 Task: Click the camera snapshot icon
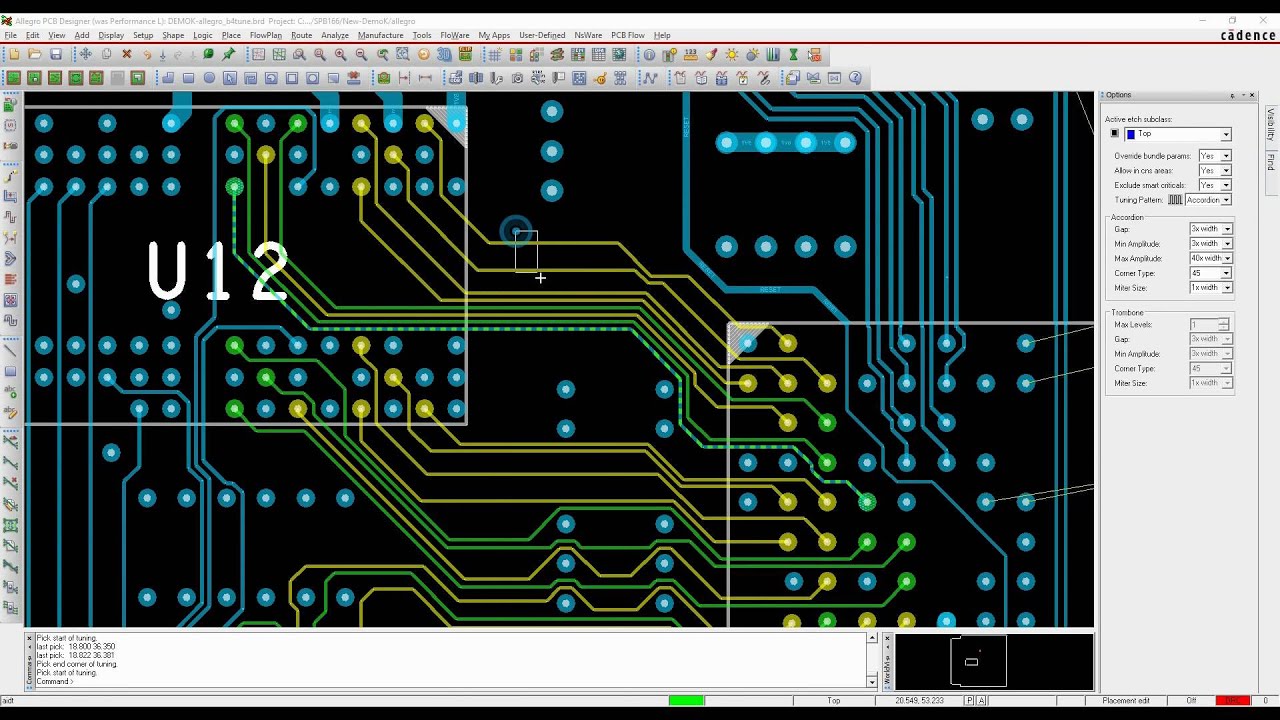(x=517, y=78)
